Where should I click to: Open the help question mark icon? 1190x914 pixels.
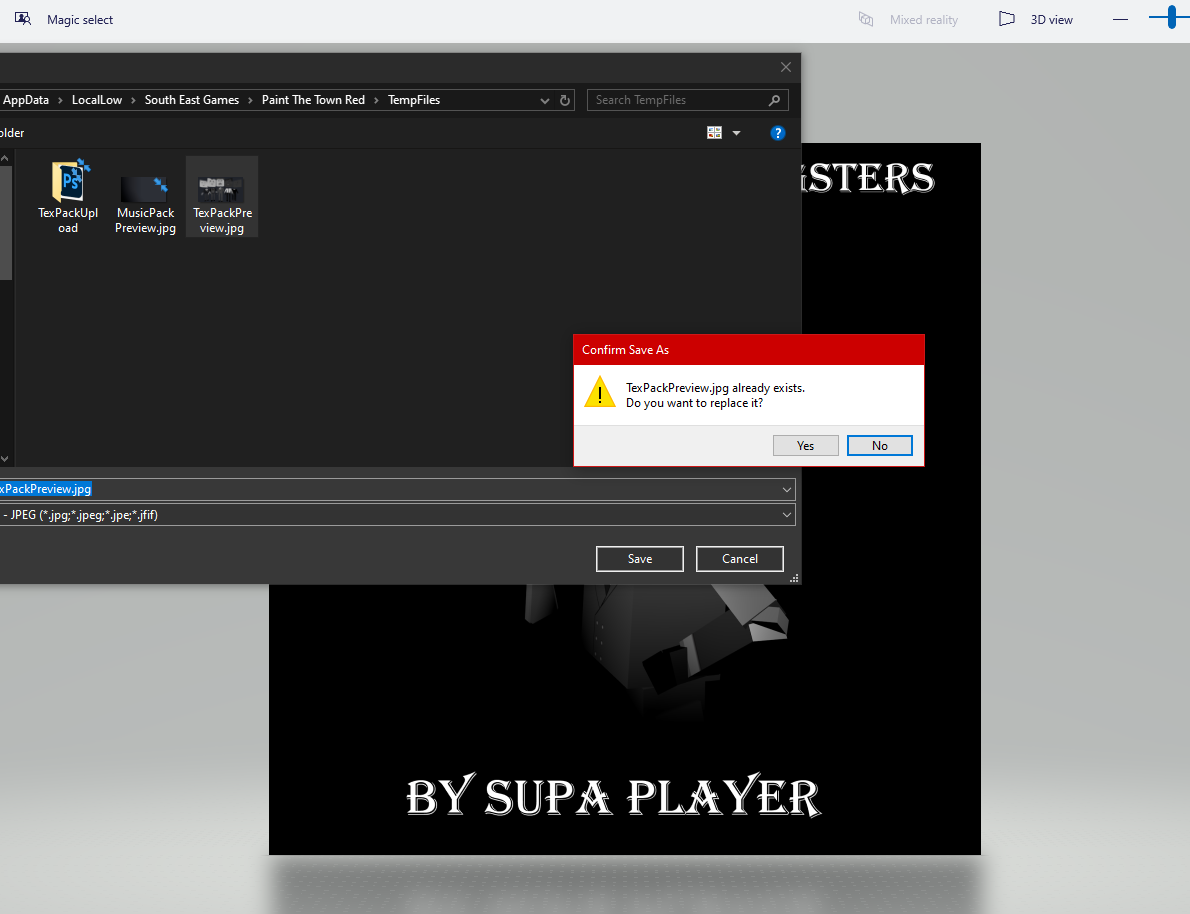pos(777,133)
